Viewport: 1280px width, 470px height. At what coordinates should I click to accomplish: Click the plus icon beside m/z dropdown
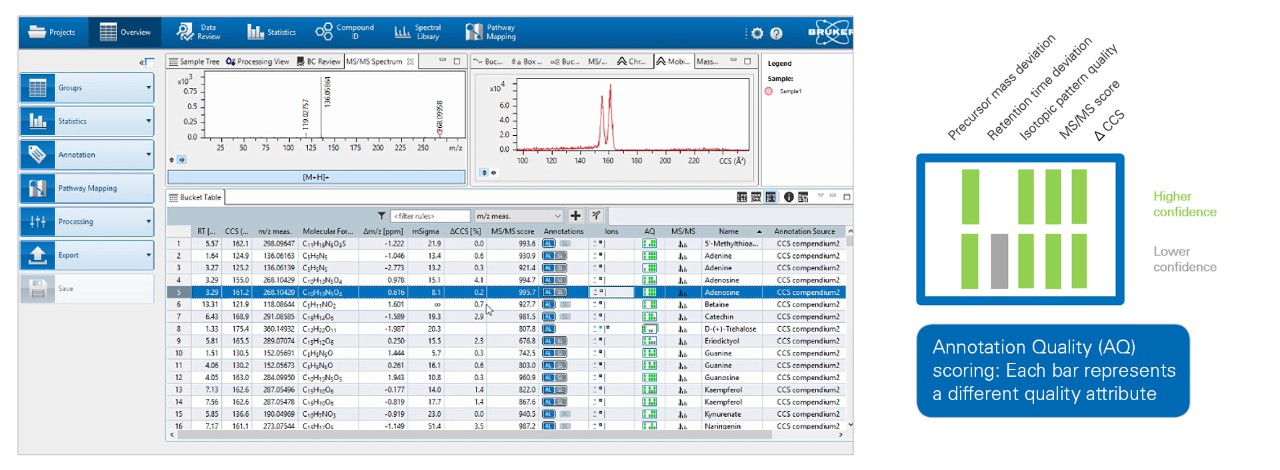pyautogui.click(x=576, y=215)
